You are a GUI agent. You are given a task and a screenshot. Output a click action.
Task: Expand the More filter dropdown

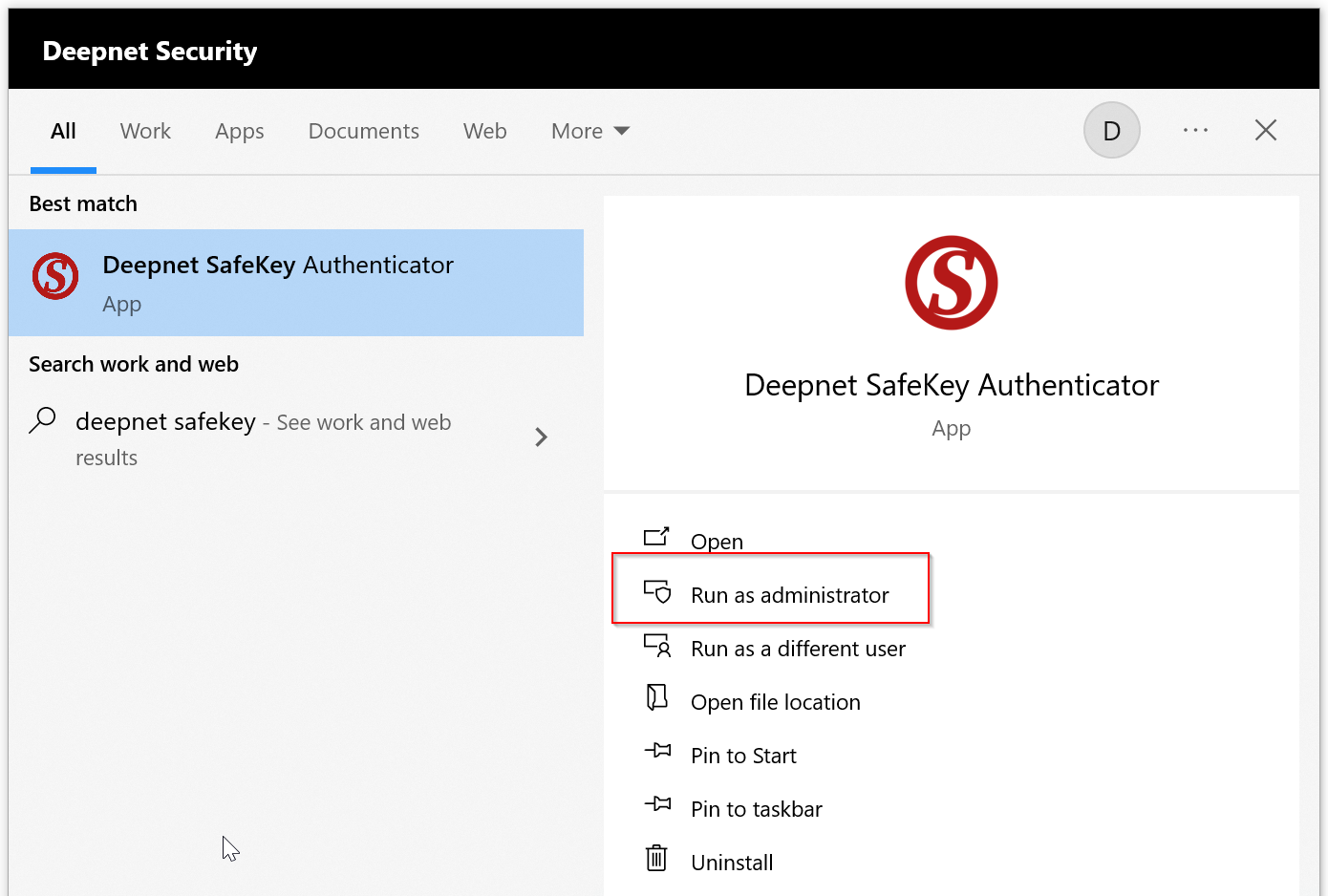pyautogui.click(x=589, y=131)
